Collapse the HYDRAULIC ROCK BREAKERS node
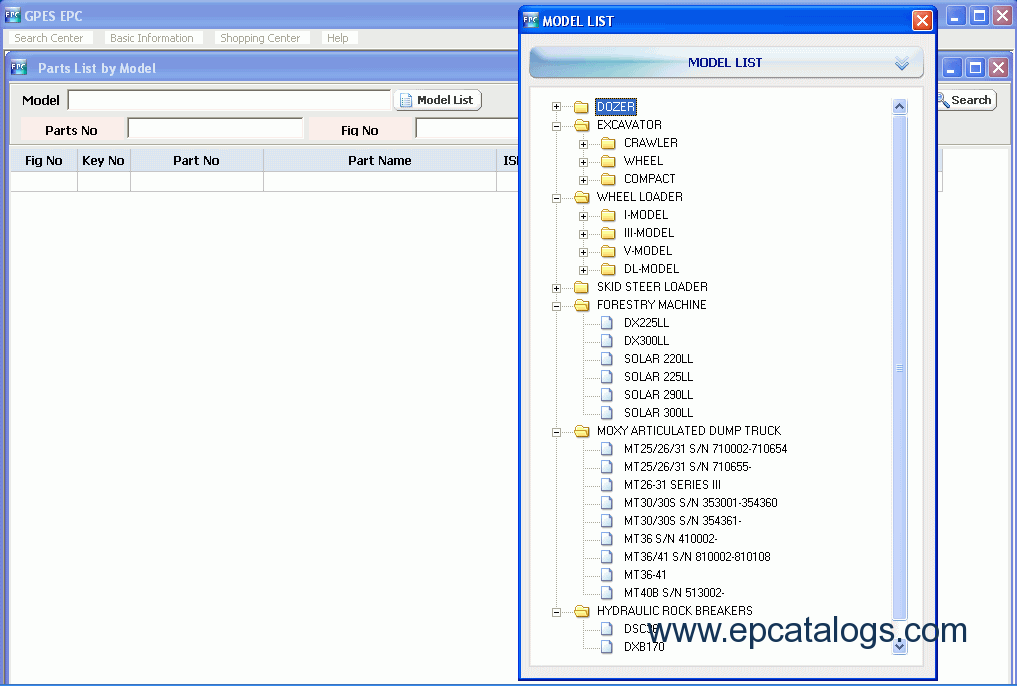 pyautogui.click(x=556, y=612)
